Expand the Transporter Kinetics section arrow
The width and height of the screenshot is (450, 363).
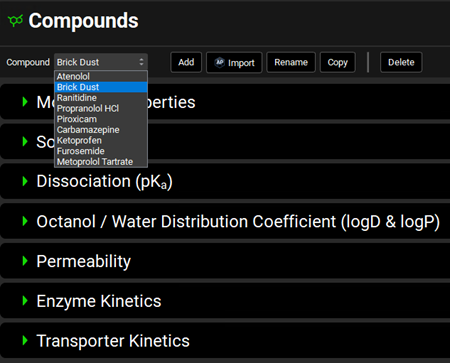click(25, 341)
